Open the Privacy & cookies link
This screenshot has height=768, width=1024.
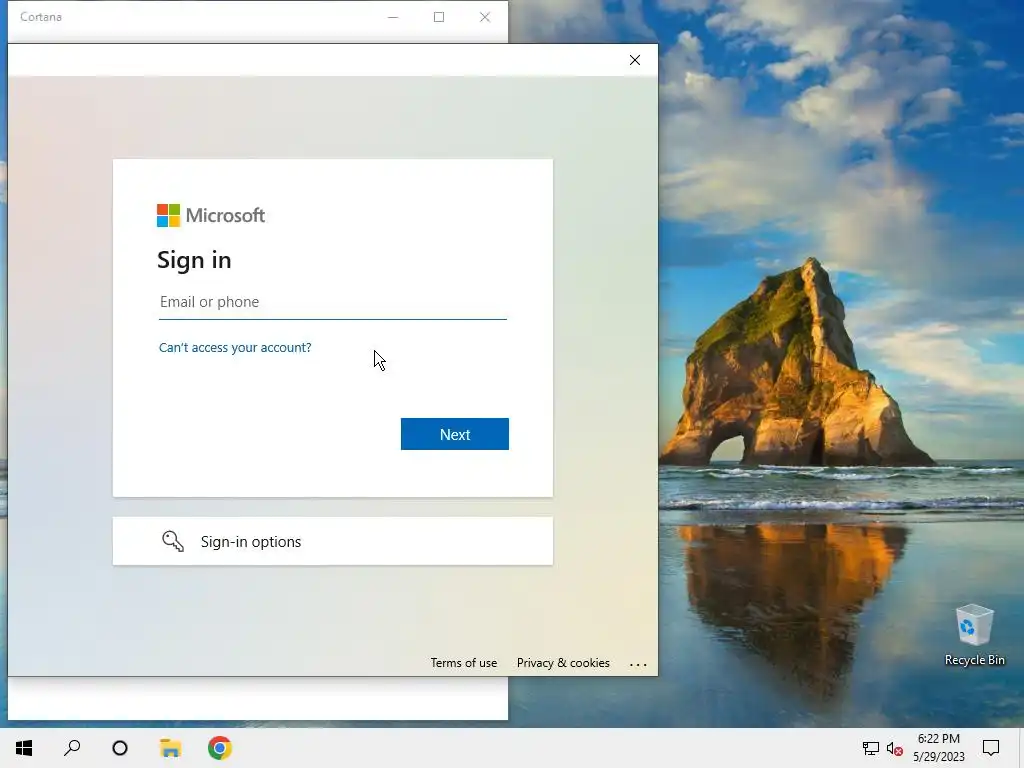tap(563, 663)
